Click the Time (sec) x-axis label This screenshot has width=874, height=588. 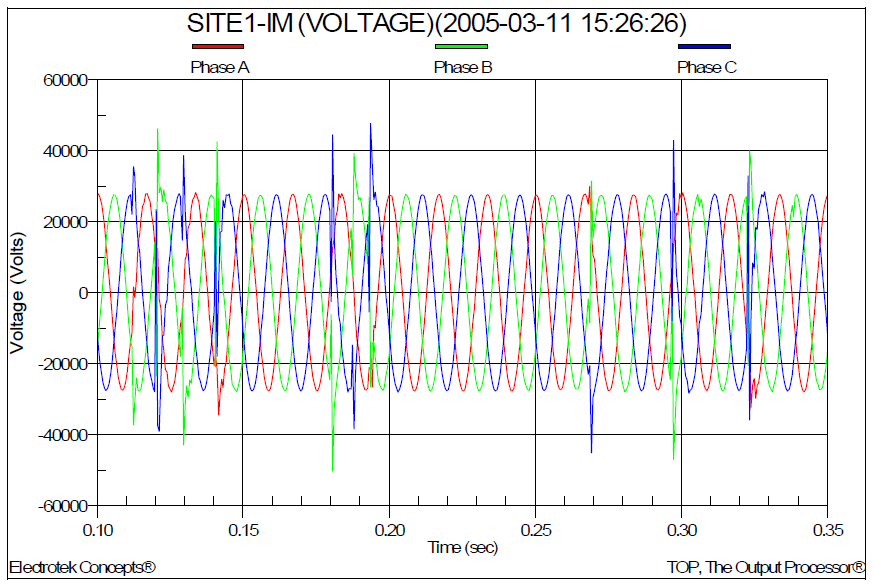[461, 547]
